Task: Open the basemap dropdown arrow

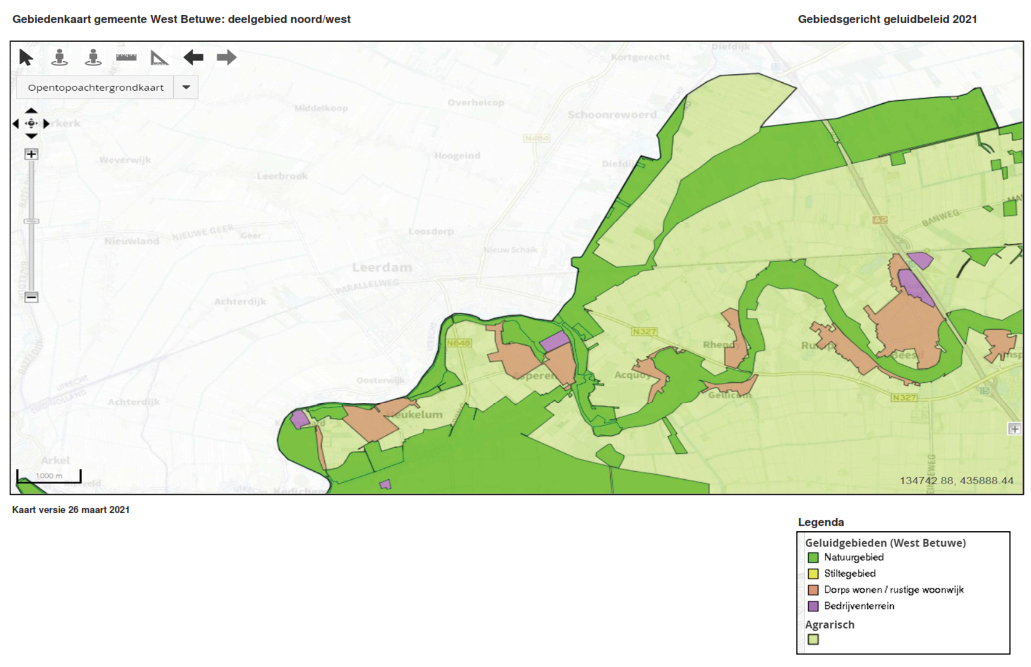Action: click(x=186, y=87)
